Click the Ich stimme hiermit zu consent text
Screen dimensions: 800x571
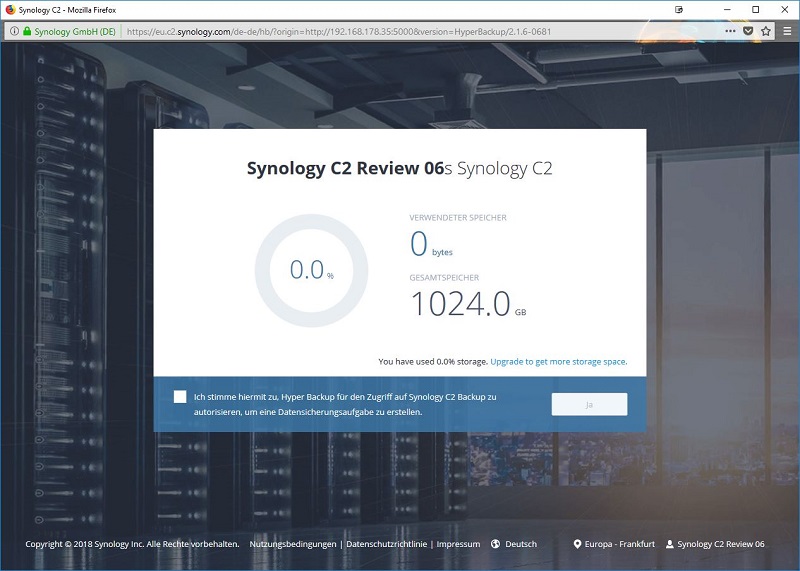point(345,404)
